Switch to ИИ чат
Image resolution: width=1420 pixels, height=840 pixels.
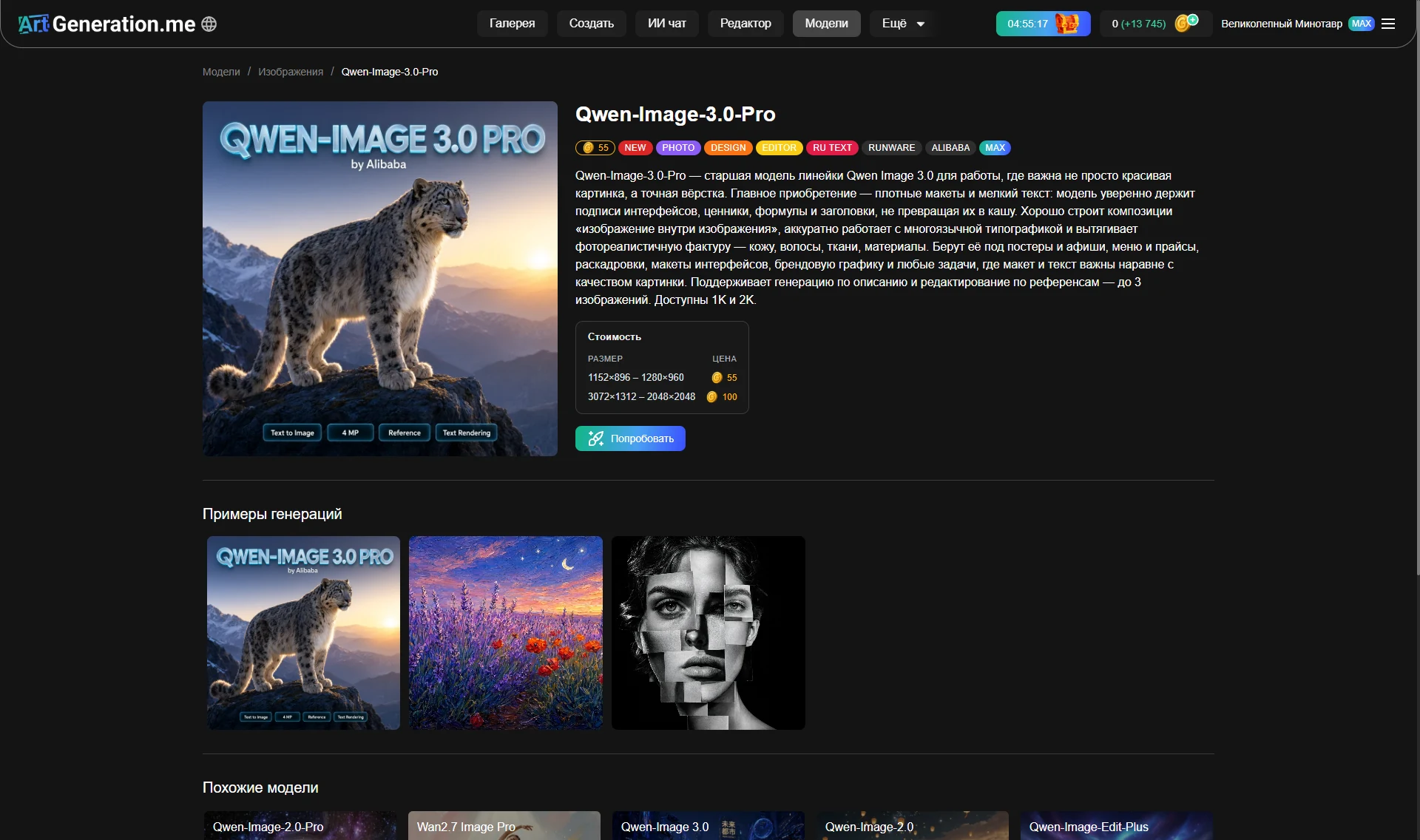click(x=667, y=24)
